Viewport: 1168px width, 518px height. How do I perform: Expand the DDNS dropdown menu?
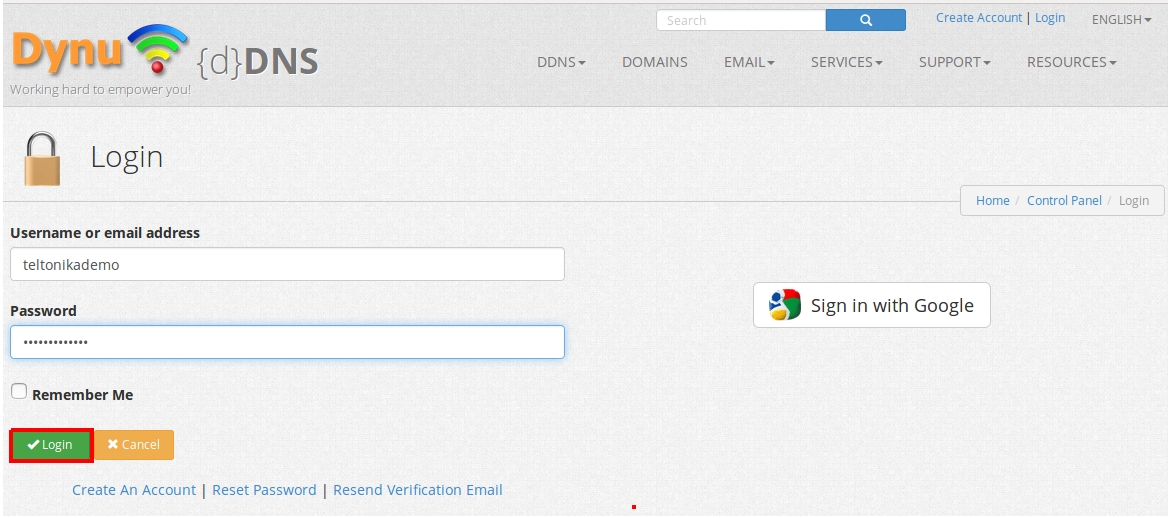tap(561, 62)
